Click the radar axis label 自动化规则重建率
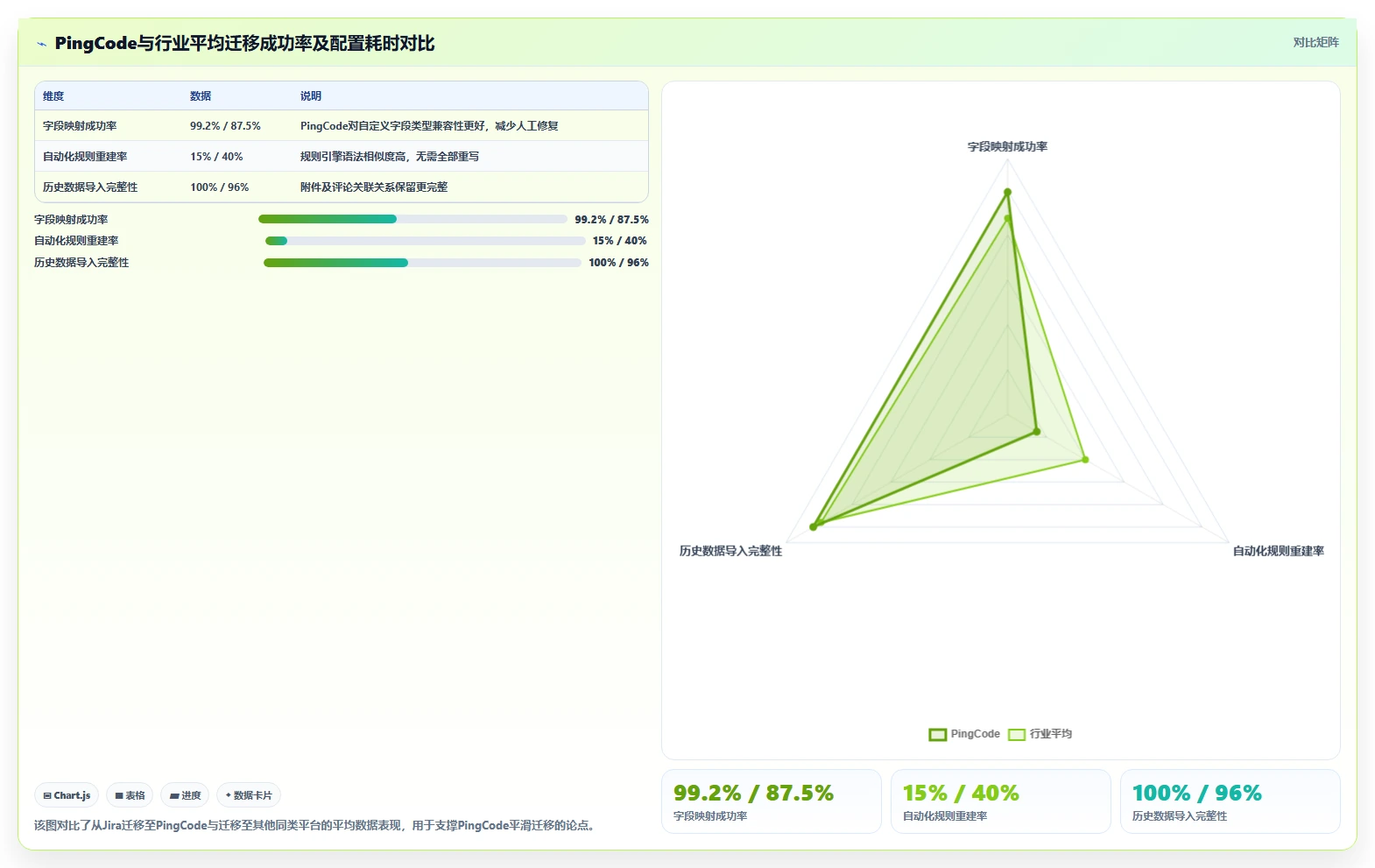Image resolution: width=1375 pixels, height=868 pixels. point(1279,551)
